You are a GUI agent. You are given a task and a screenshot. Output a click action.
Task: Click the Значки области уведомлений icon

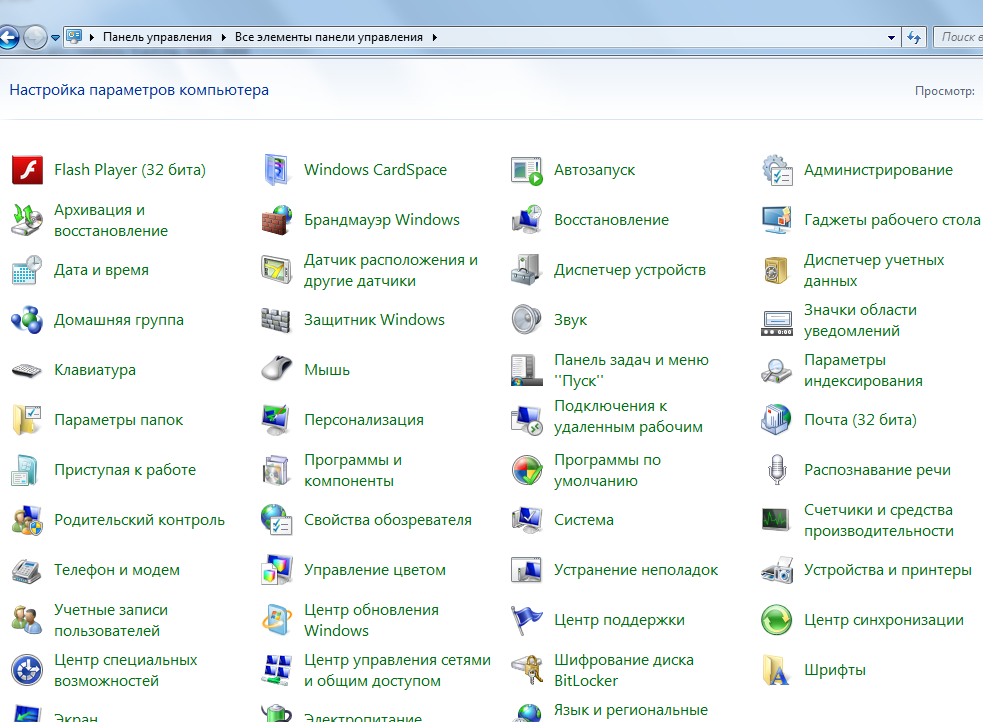777,323
